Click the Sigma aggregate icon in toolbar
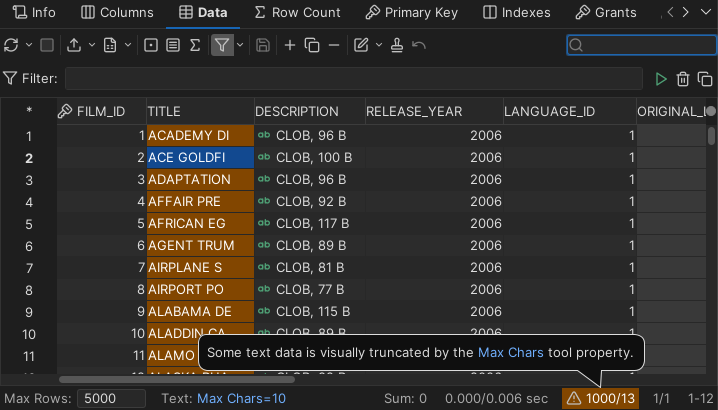 click(x=195, y=45)
